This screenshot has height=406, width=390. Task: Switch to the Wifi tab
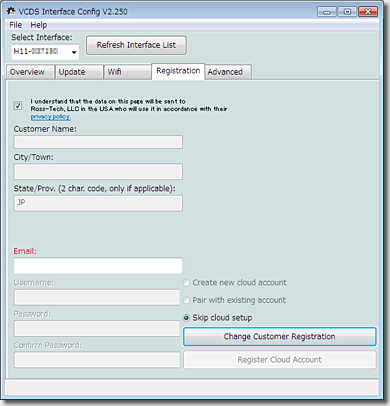coord(128,72)
